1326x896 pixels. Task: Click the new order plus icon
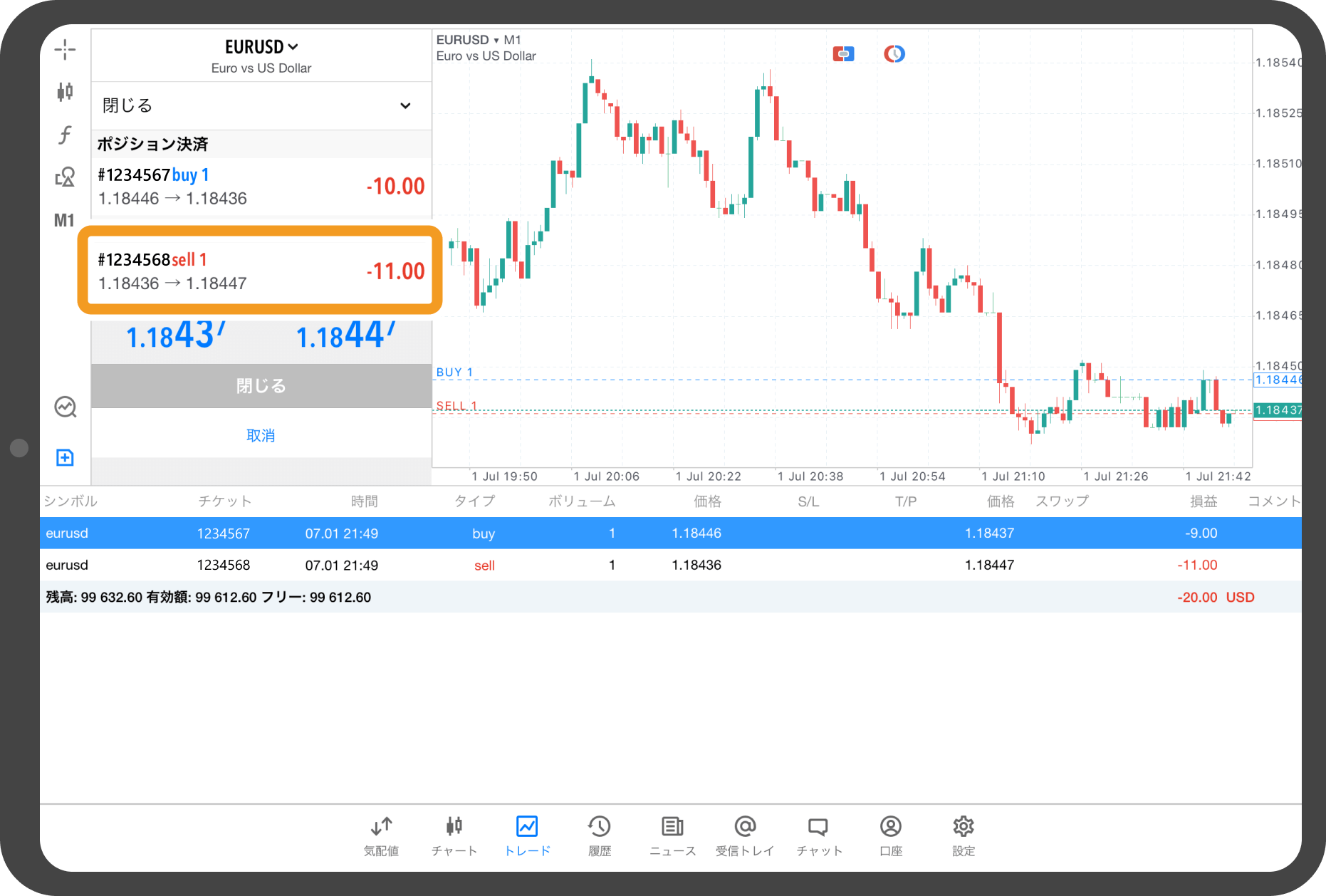pos(65,457)
